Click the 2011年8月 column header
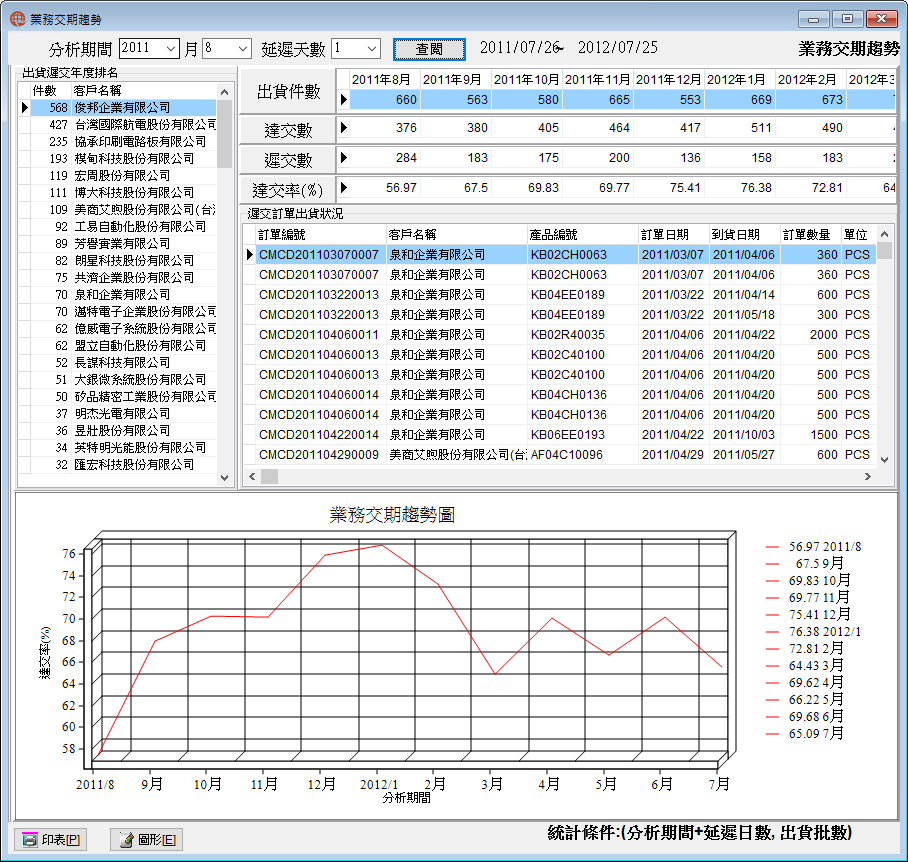Viewport: 908px width, 862px height. pyautogui.click(x=385, y=79)
